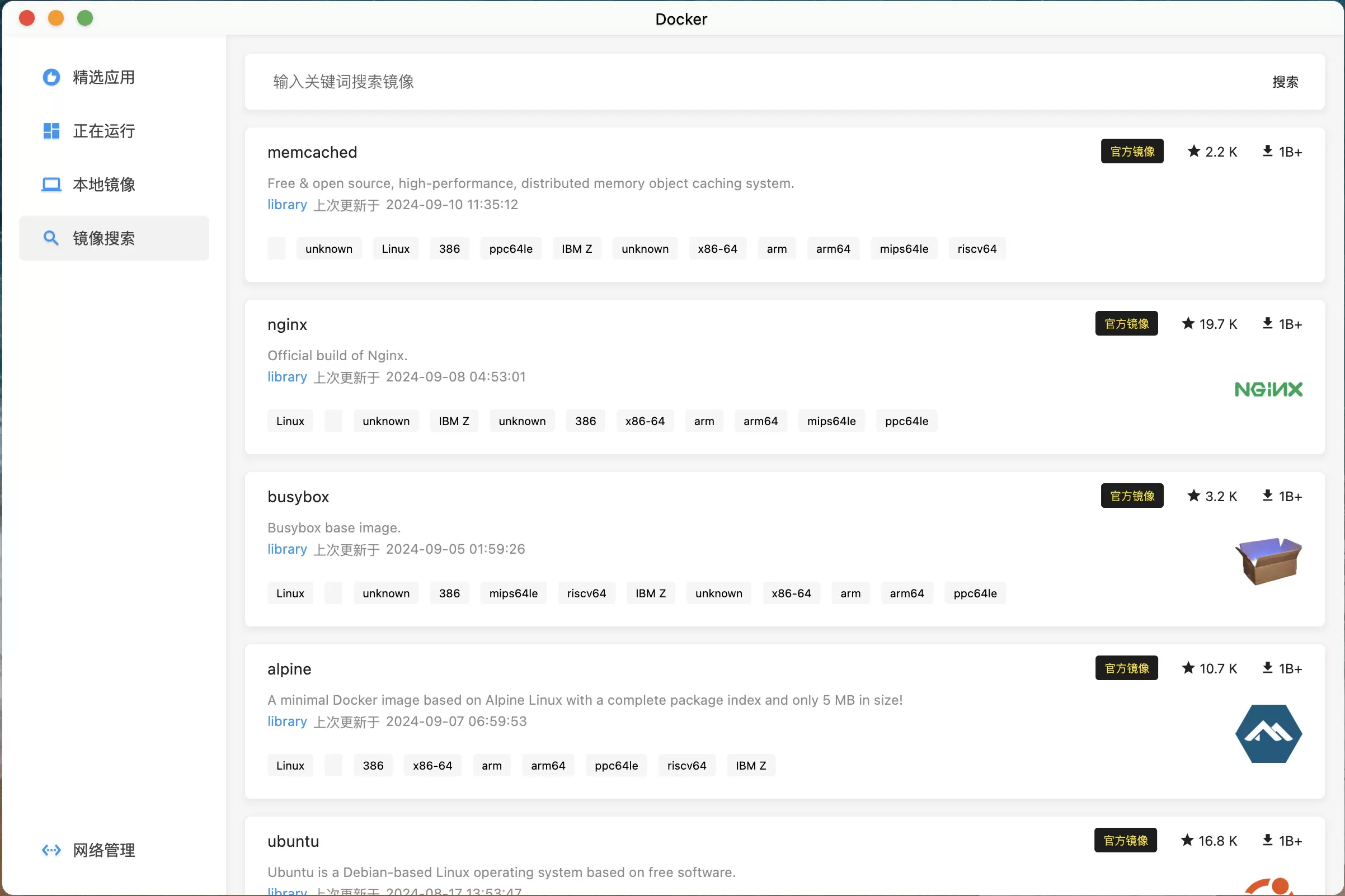Click the memcached description text
The width and height of the screenshot is (1345, 896).
tap(530, 183)
